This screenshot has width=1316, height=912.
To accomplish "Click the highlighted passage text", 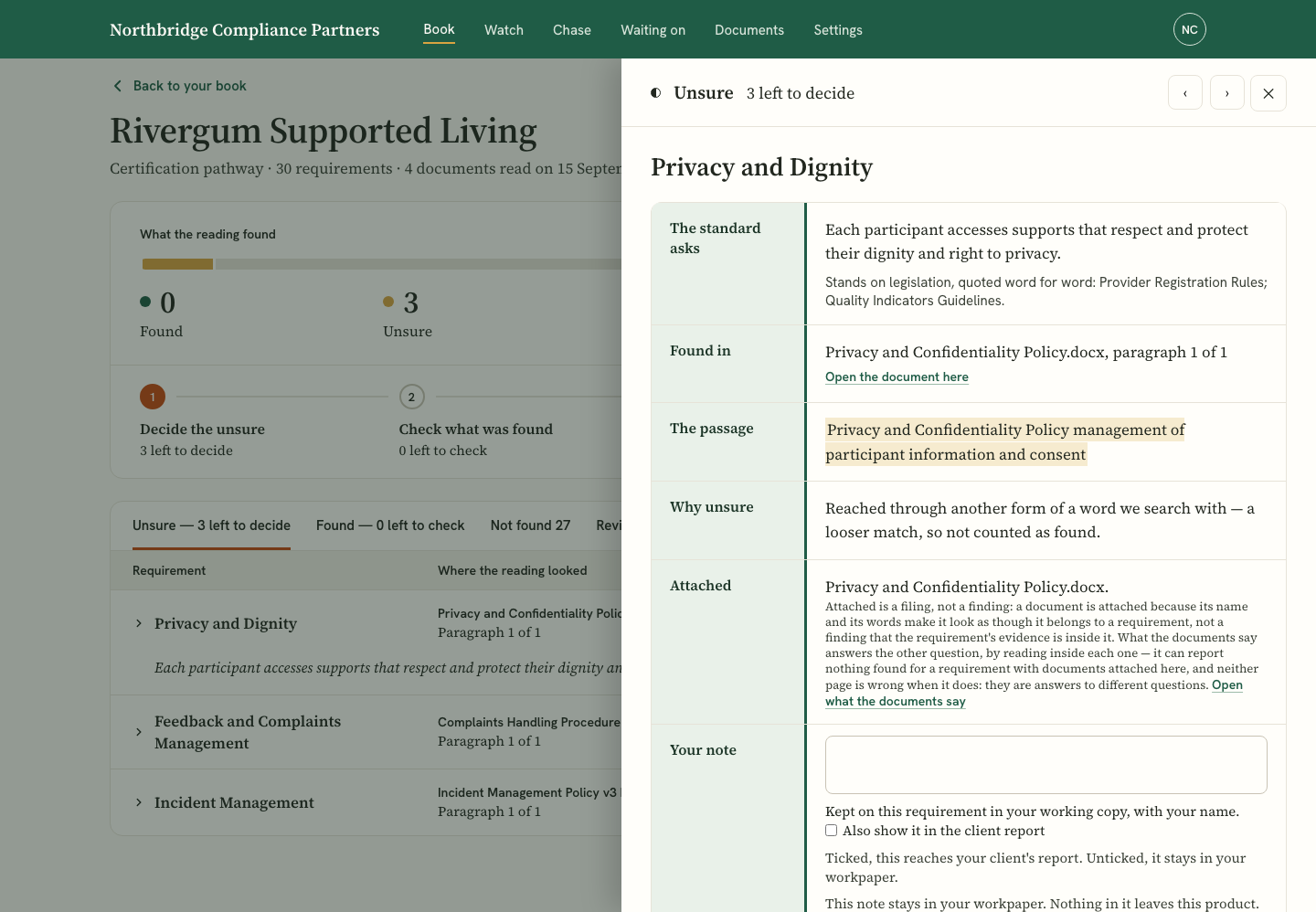I will tap(1005, 442).
